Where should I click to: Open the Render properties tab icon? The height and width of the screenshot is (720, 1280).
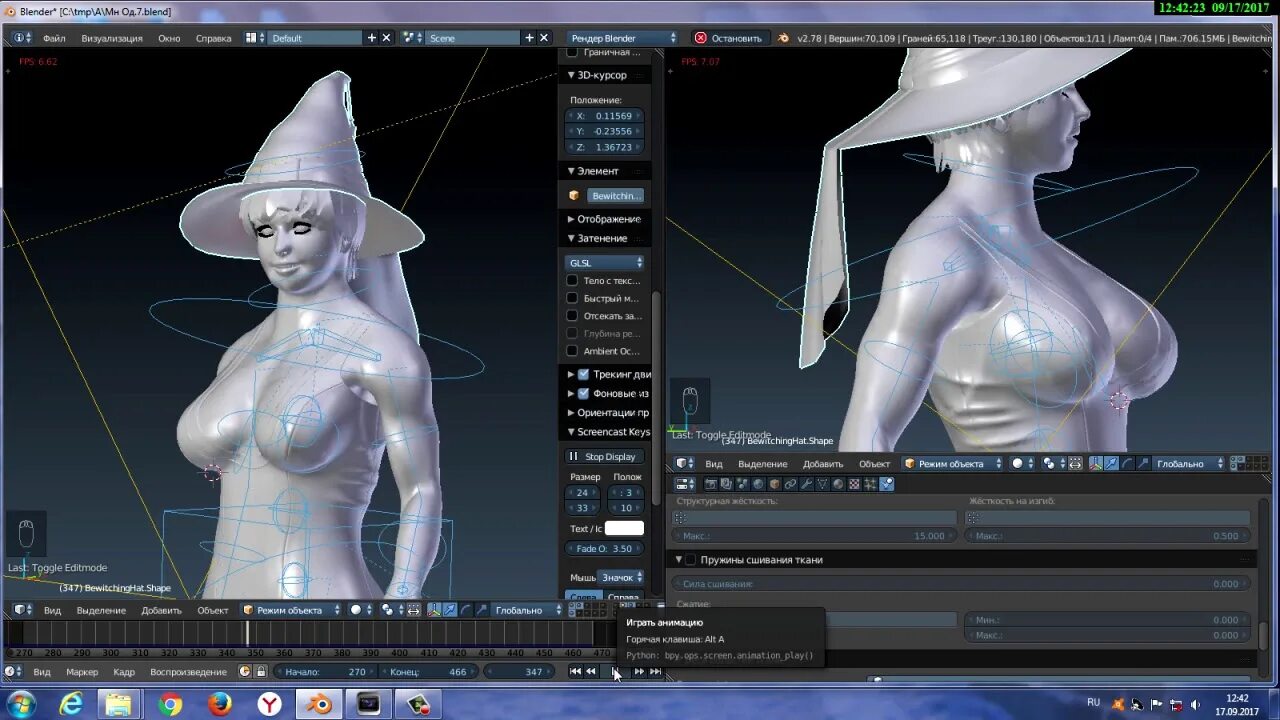point(711,484)
